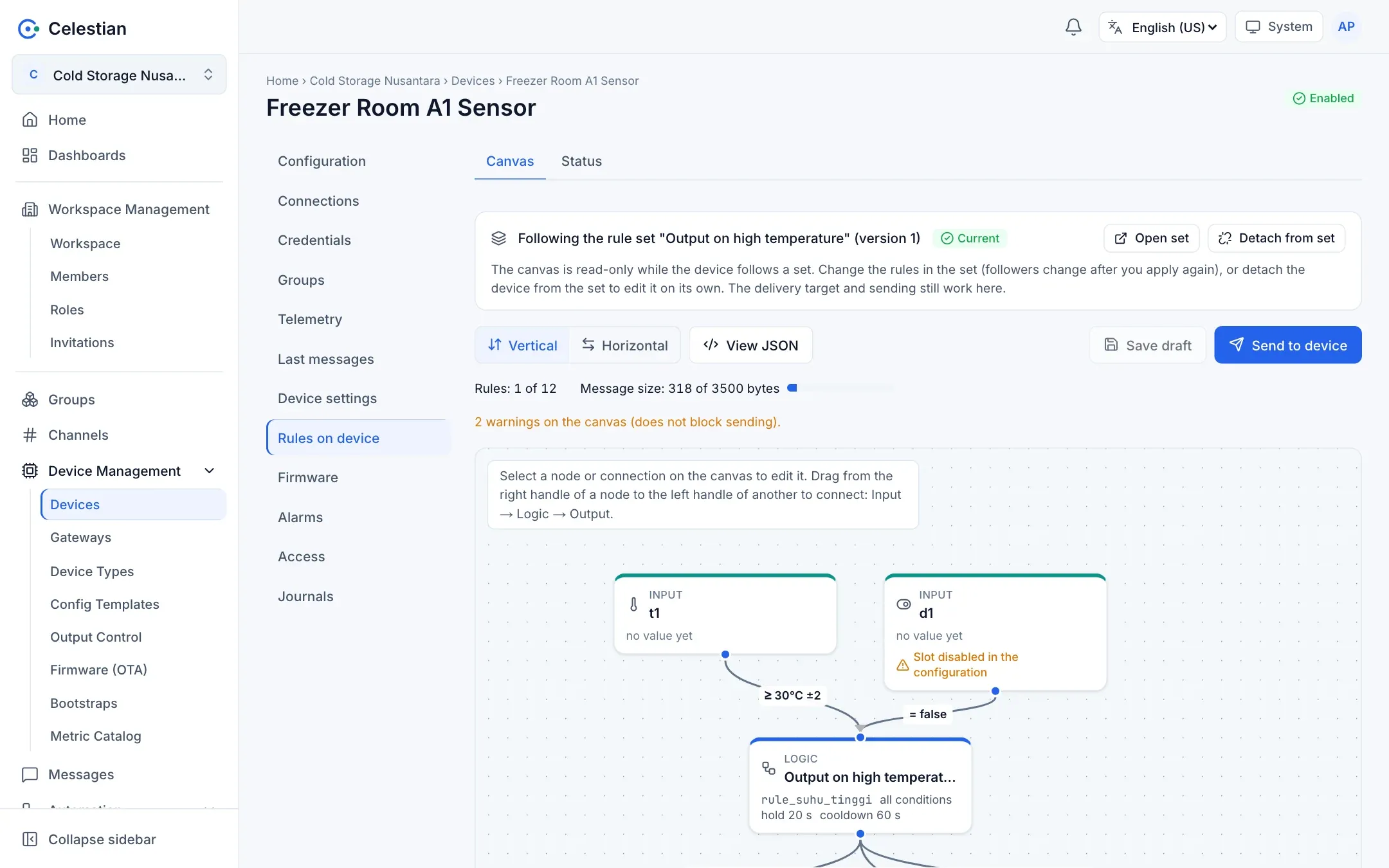The height and width of the screenshot is (868, 1389).
Task: Click the eye icon on d1 input node
Action: pyautogui.click(x=903, y=604)
